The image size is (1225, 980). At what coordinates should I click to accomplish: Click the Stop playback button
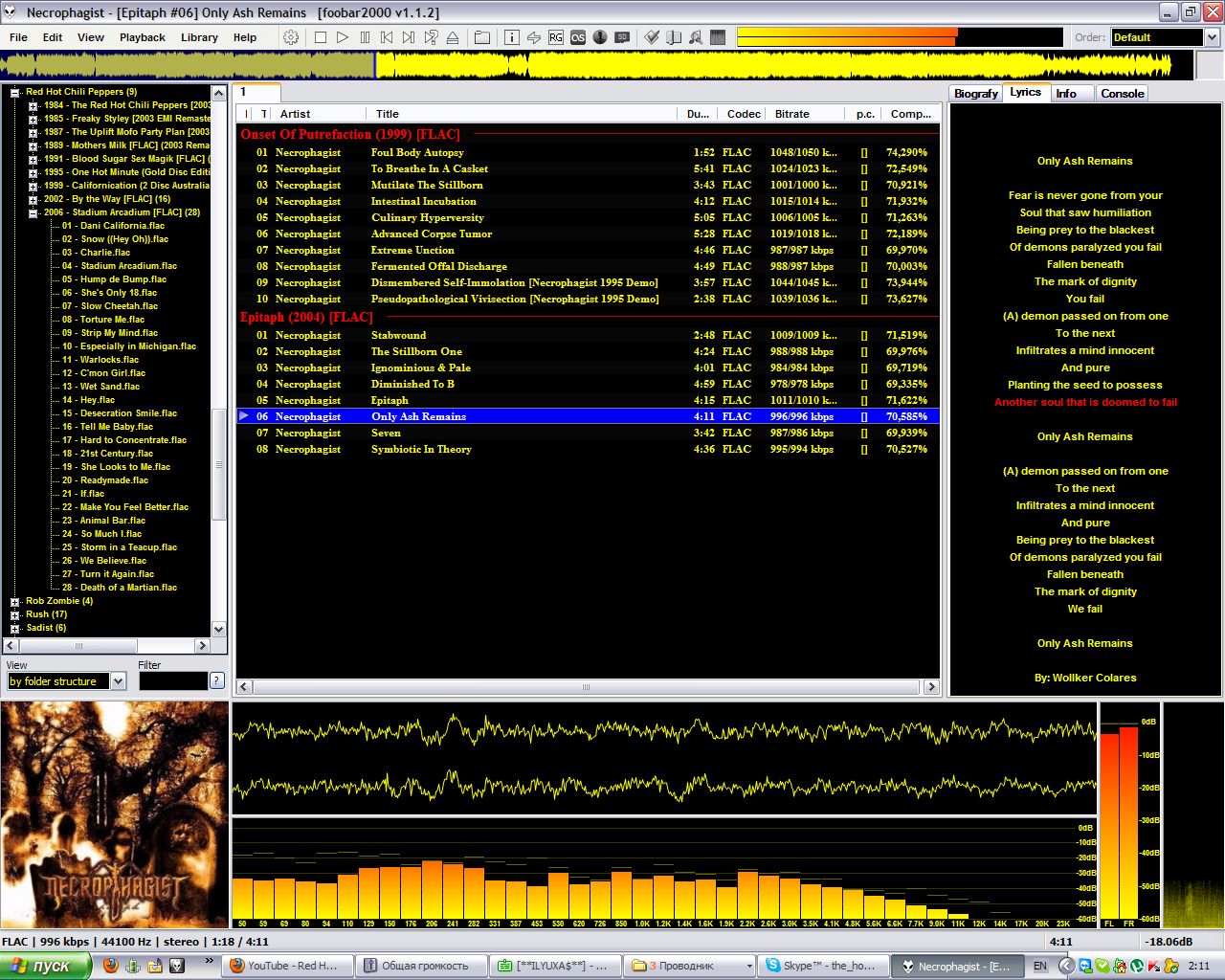(321, 37)
